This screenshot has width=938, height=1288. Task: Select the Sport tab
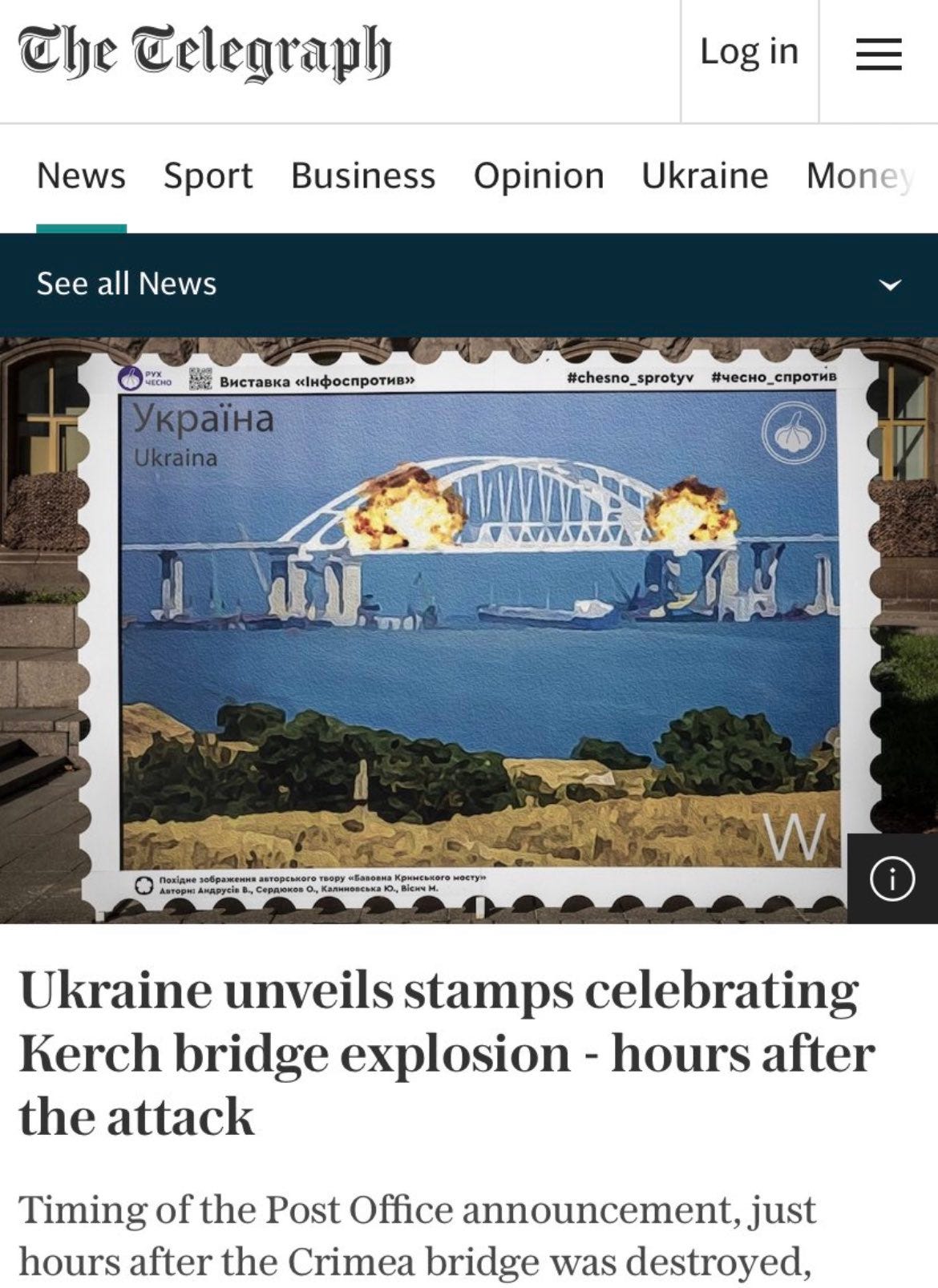point(208,176)
